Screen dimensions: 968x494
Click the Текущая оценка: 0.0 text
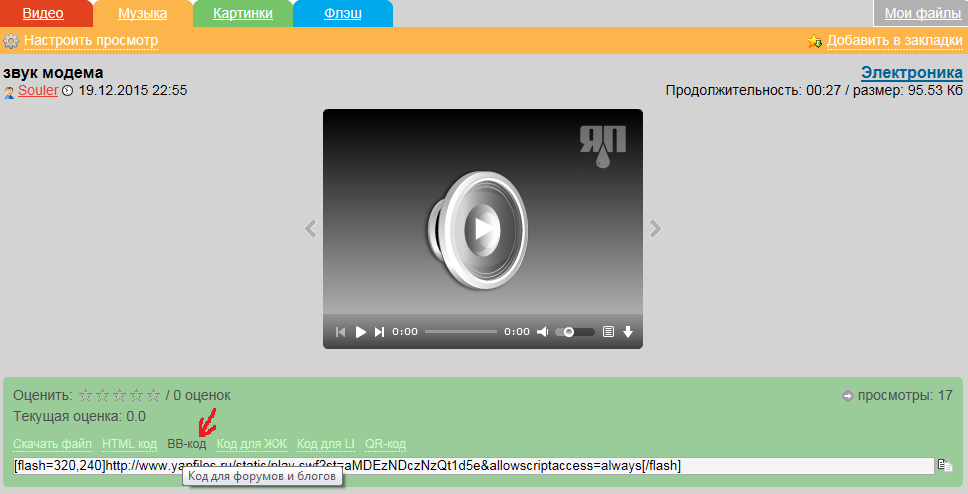[x=79, y=417]
